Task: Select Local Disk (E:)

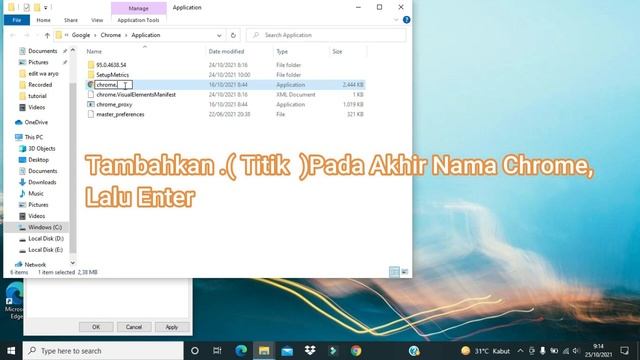Action: pyautogui.click(x=45, y=250)
